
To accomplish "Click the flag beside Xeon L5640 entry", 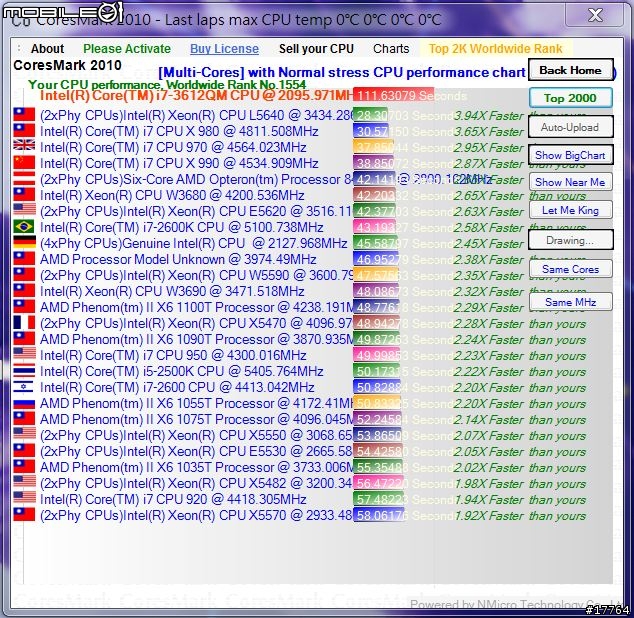I will click(x=24, y=114).
